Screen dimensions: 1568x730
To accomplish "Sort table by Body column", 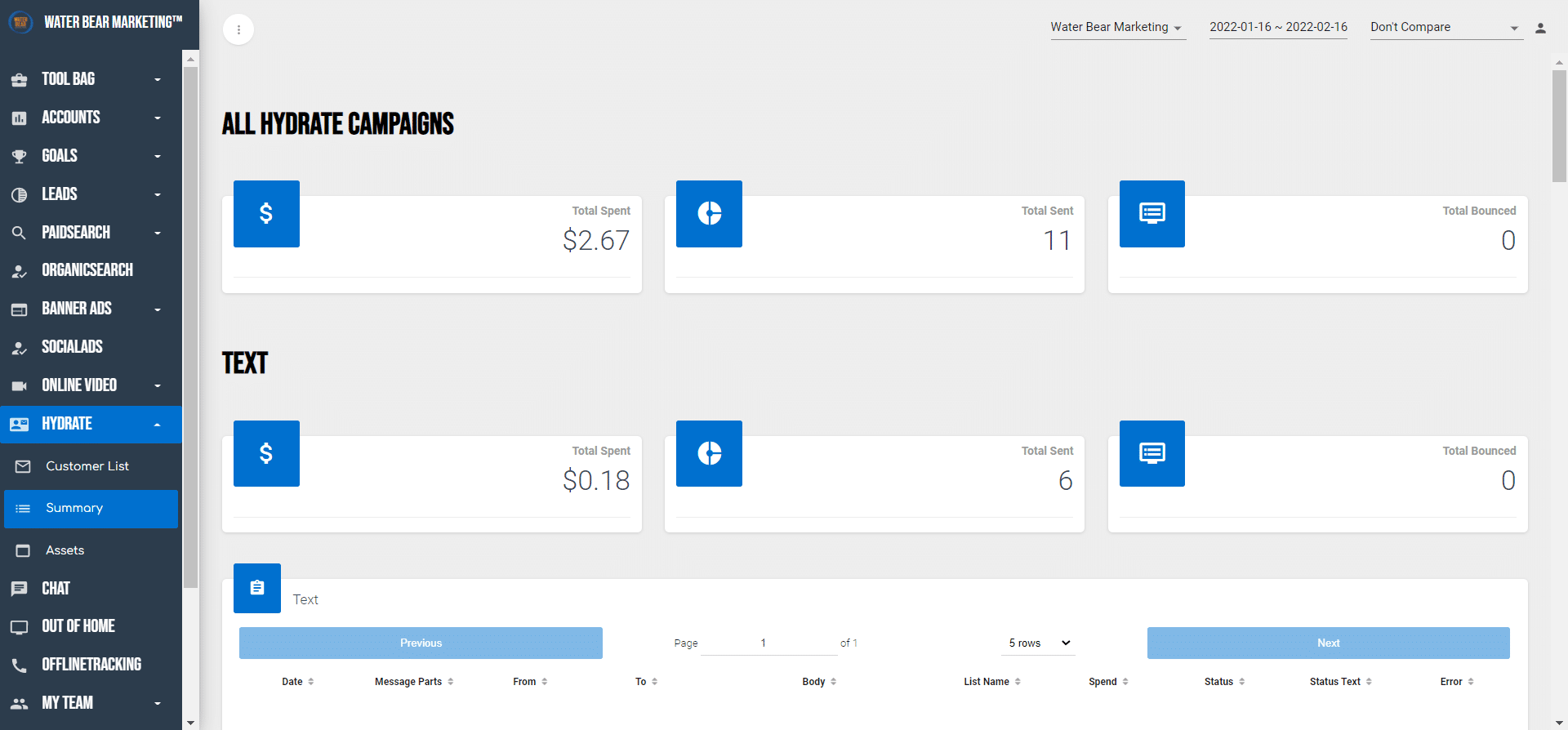I will [819, 682].
